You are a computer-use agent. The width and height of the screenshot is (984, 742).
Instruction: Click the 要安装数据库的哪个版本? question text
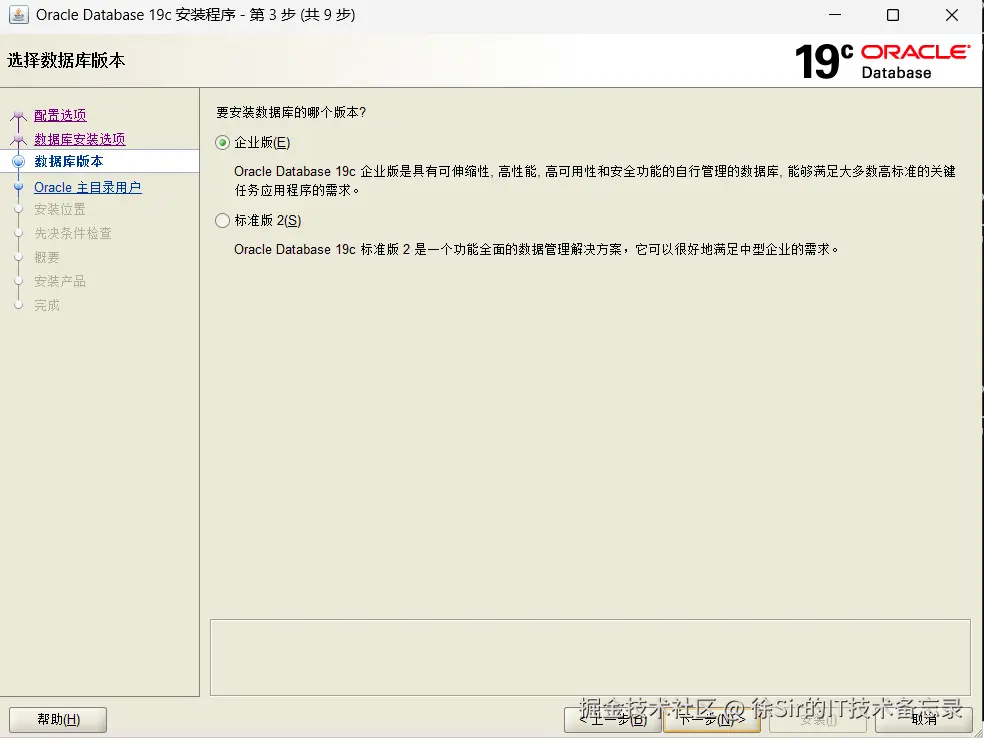[x=291, y=112]
